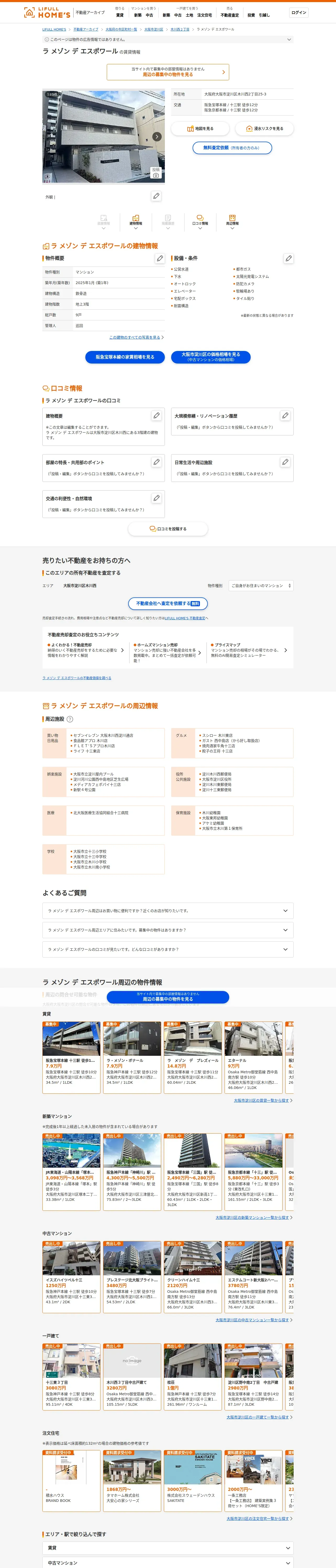336x1568 pixels.
Task: Edit 物件概要 section with pencil icon
Action: click(160, 258)
